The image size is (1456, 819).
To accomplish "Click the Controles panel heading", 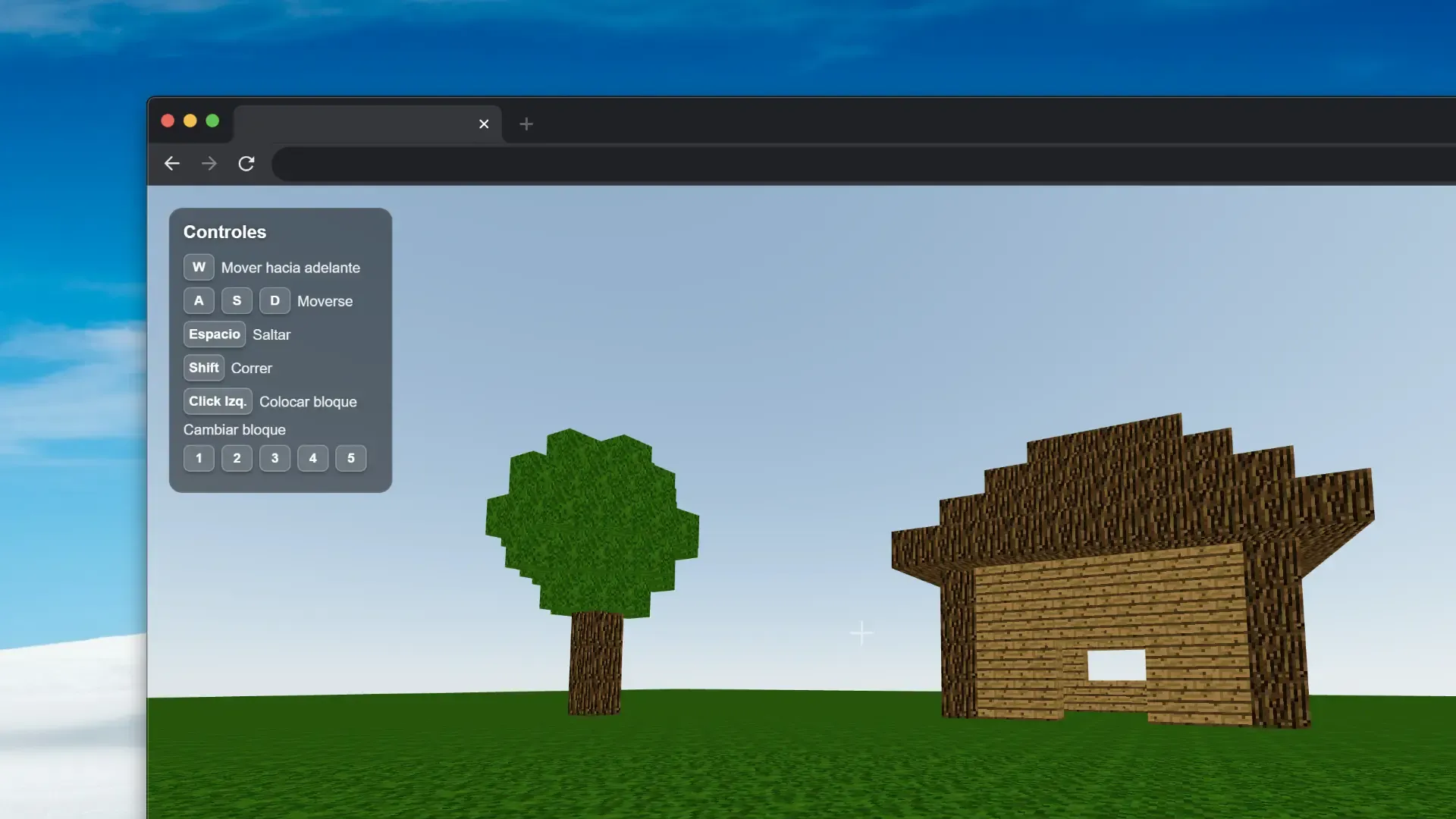I will pyautogui.click(x=225, y=232).
